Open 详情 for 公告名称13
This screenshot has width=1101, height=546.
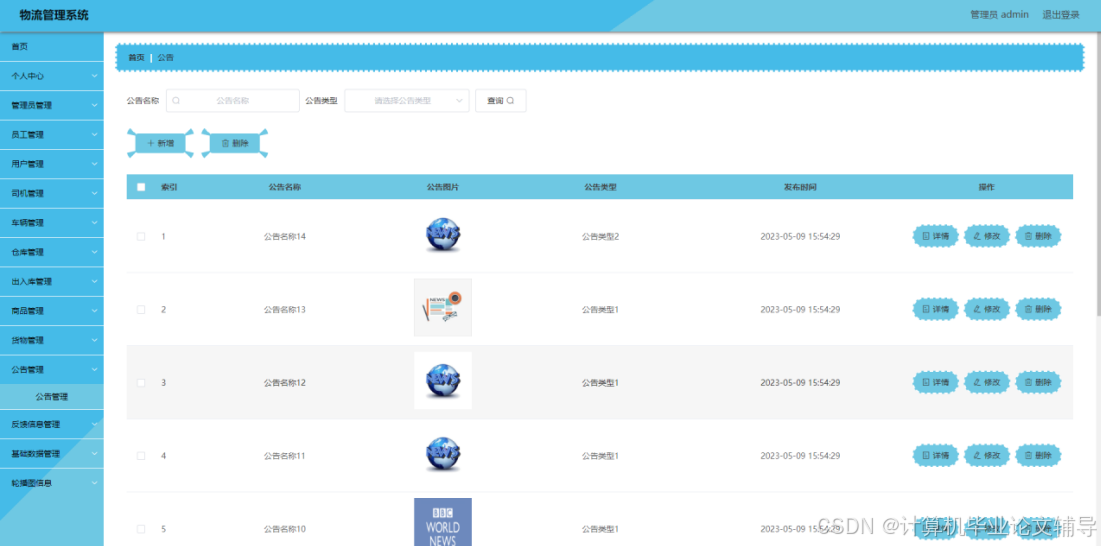pyautogui.click(x=935, y=309)
